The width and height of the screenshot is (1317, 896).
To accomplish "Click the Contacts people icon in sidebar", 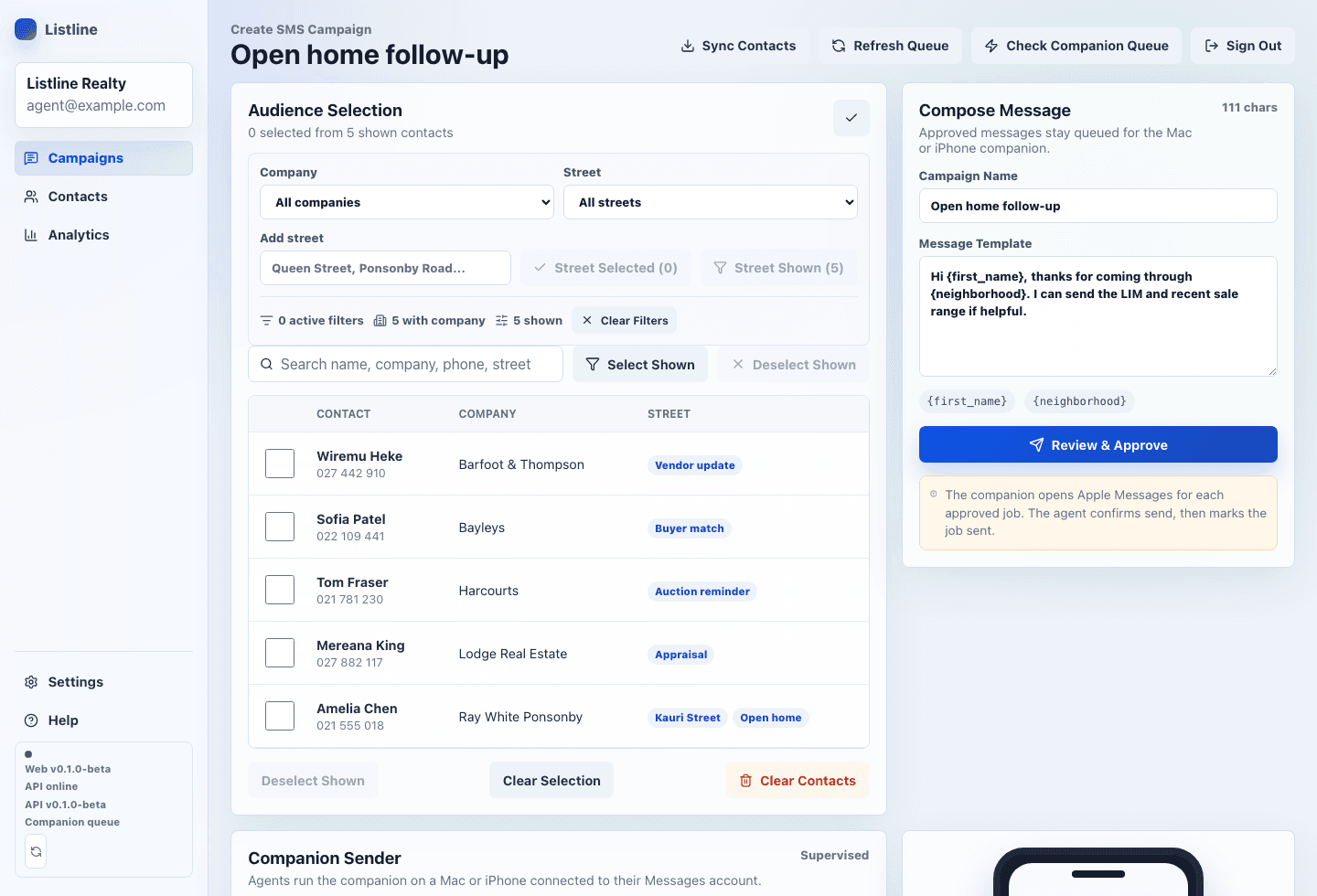I will [x=31, y=197].
